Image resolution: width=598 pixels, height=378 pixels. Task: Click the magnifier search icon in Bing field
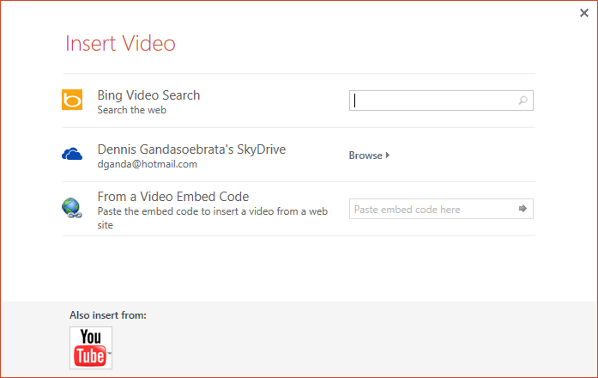click(x=523, y=100)
